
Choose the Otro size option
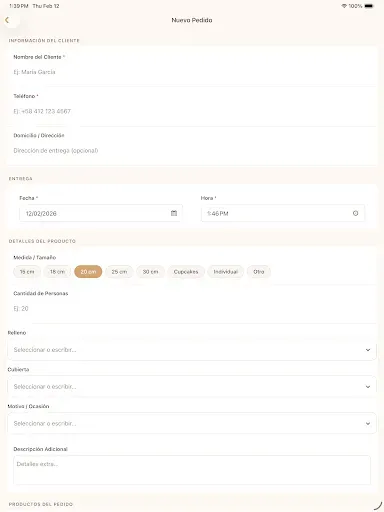(x=259, y=272)
